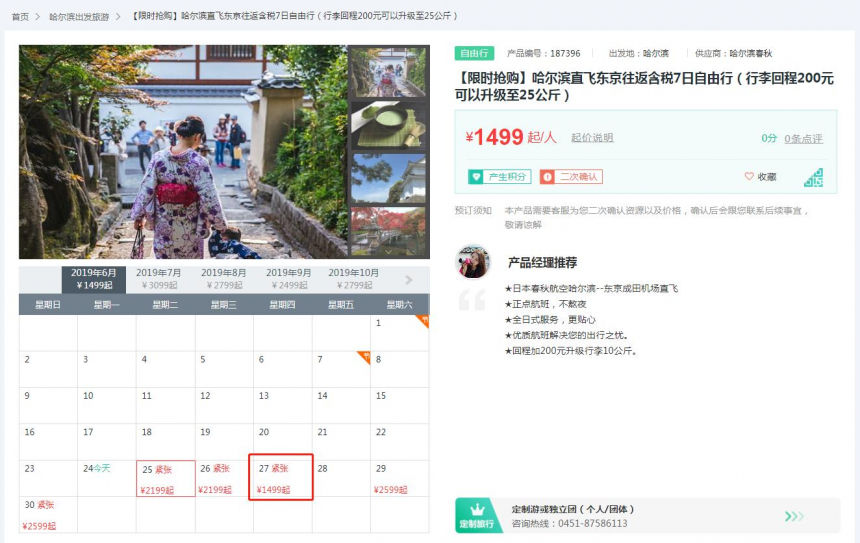Screen dimensions: 860x543
Task: Select June 27 date priced ¥1499
Action: tap(281, 477)
